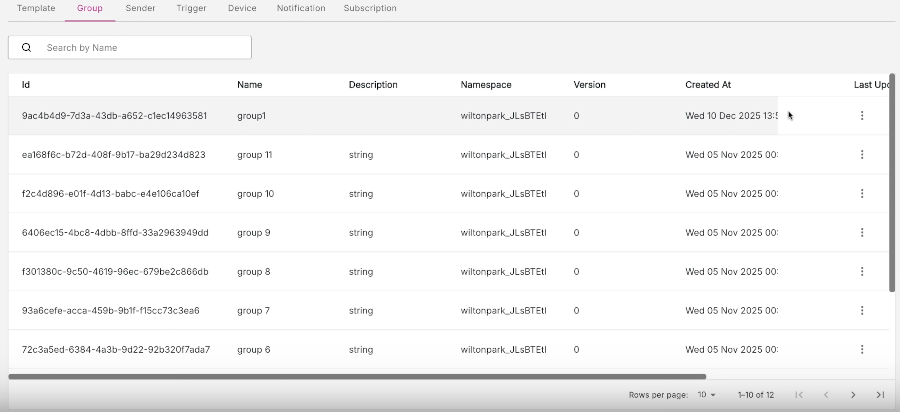This screenshot has height=412, width=900.
Task: Select the Trigger tab
Action: click(x=191, y=8)
